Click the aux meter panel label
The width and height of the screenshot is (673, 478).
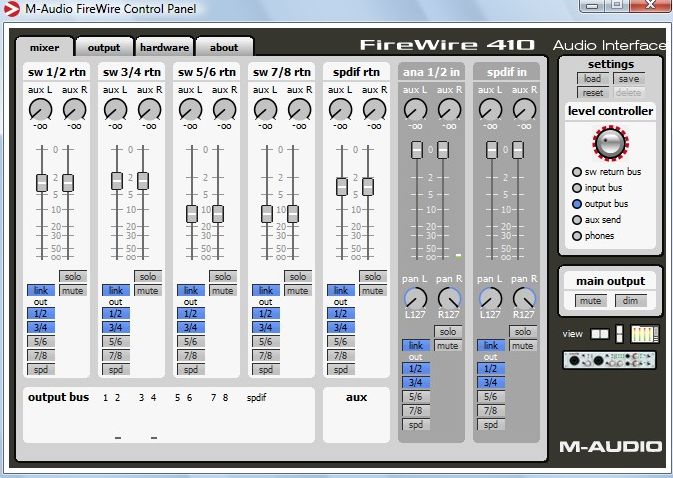(356, 397)
